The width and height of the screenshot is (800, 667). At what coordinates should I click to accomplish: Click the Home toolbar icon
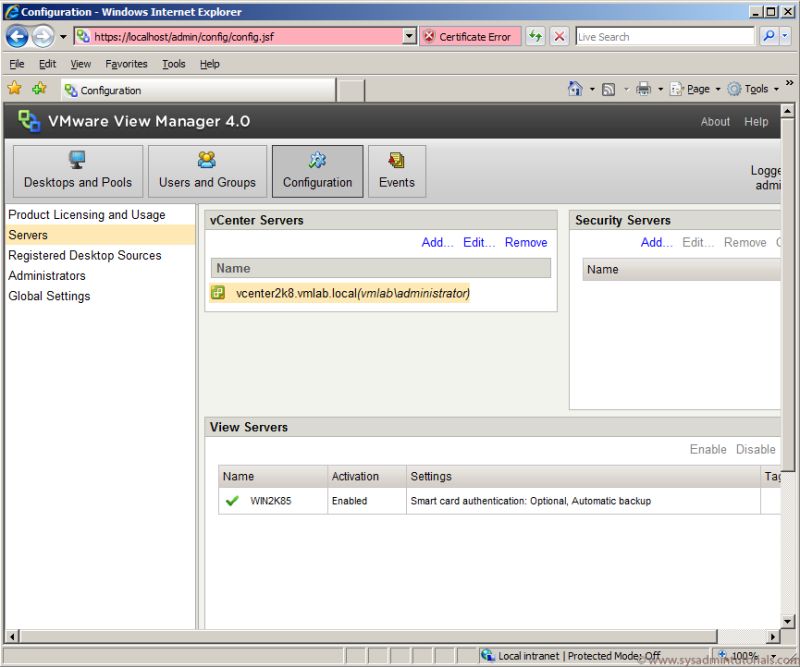coord(577,88)
